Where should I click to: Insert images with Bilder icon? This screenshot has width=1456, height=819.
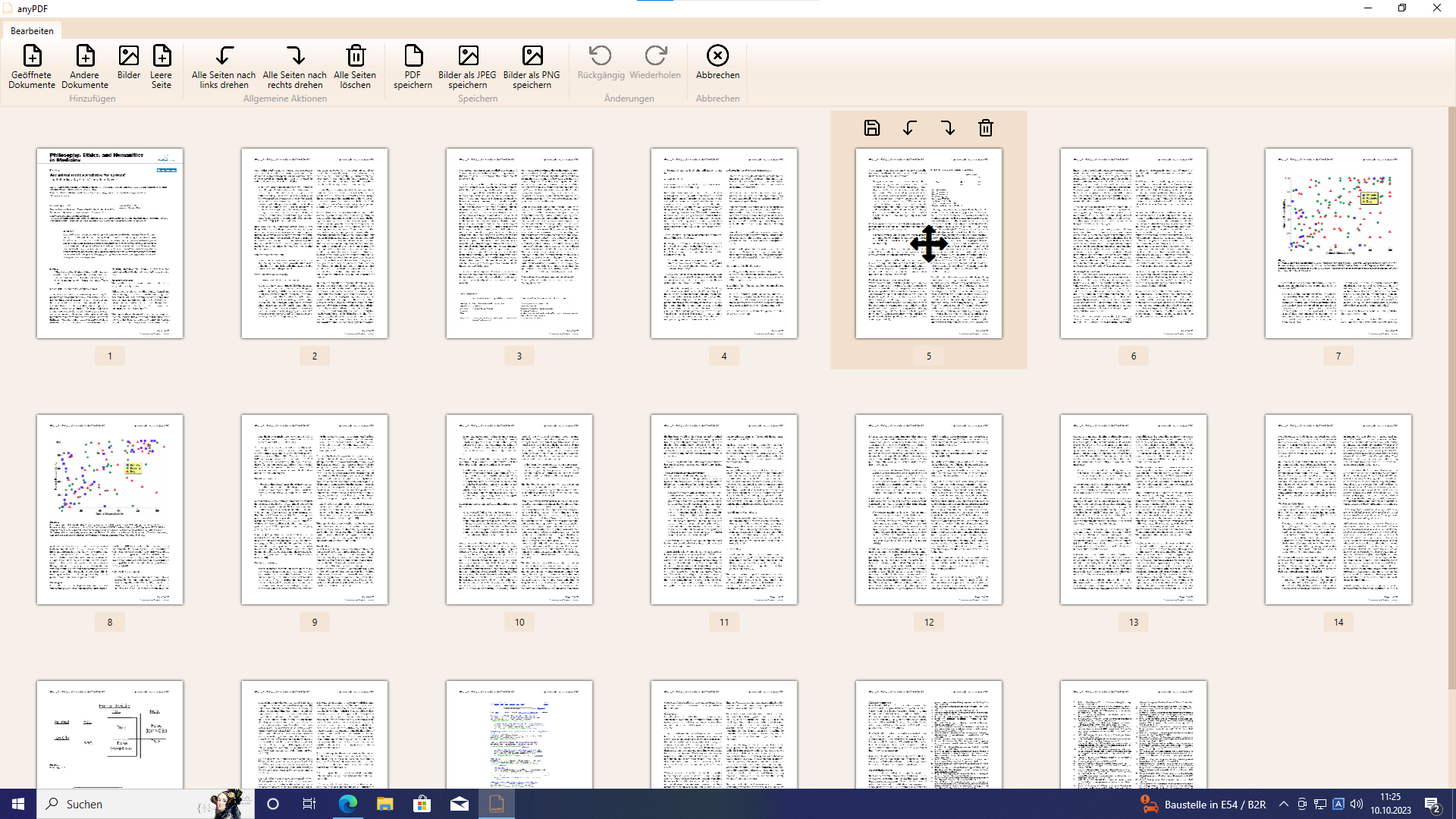click(x=129, y=57)
